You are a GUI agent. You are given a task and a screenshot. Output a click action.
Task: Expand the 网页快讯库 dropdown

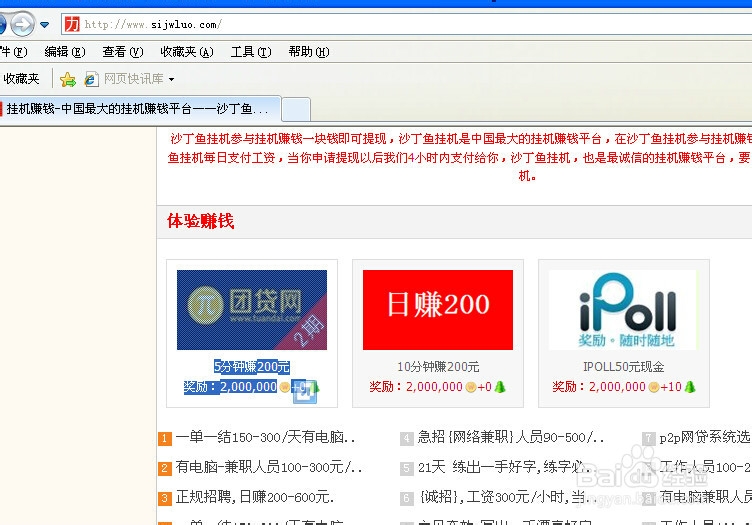point(171,79)
